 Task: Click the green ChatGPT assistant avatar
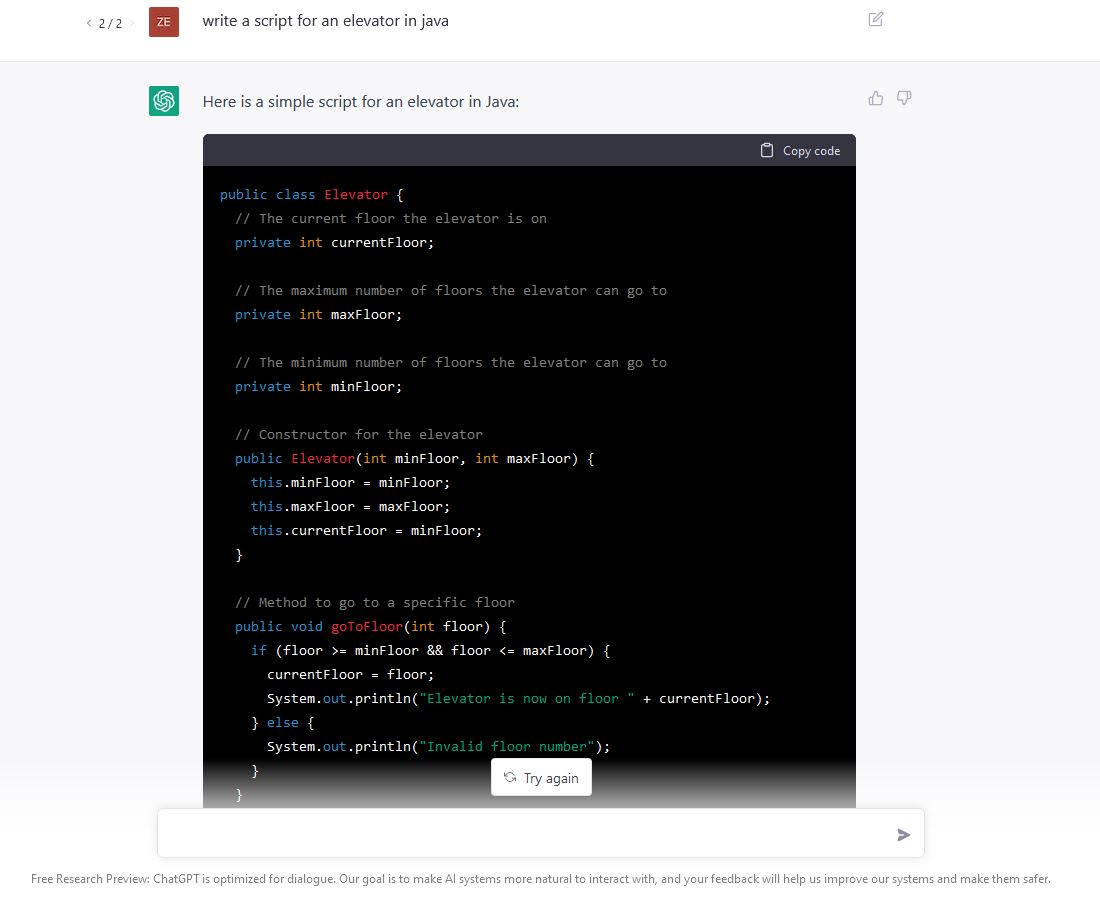pos(163,101)
